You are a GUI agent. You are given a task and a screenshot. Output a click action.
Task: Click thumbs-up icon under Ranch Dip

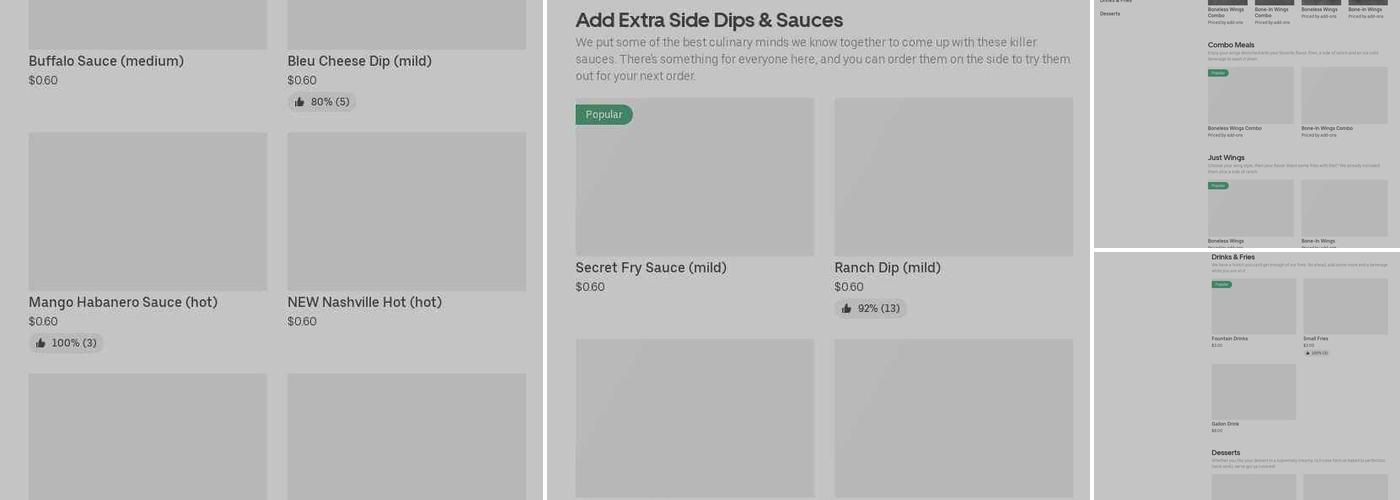pos(847,309)
